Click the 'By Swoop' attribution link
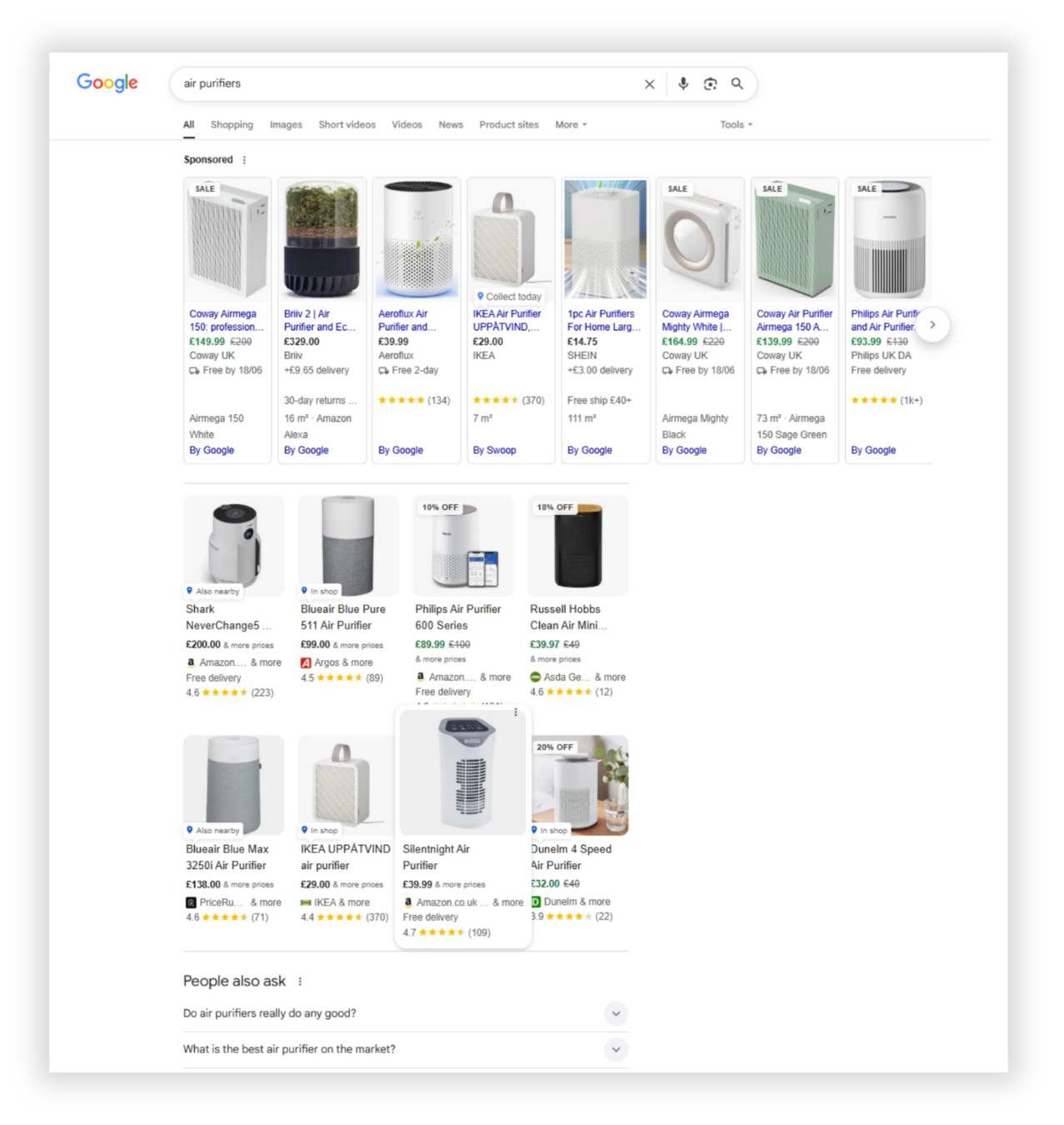The width and height of the screenshot is (1064, 1125). pos(494,450)
